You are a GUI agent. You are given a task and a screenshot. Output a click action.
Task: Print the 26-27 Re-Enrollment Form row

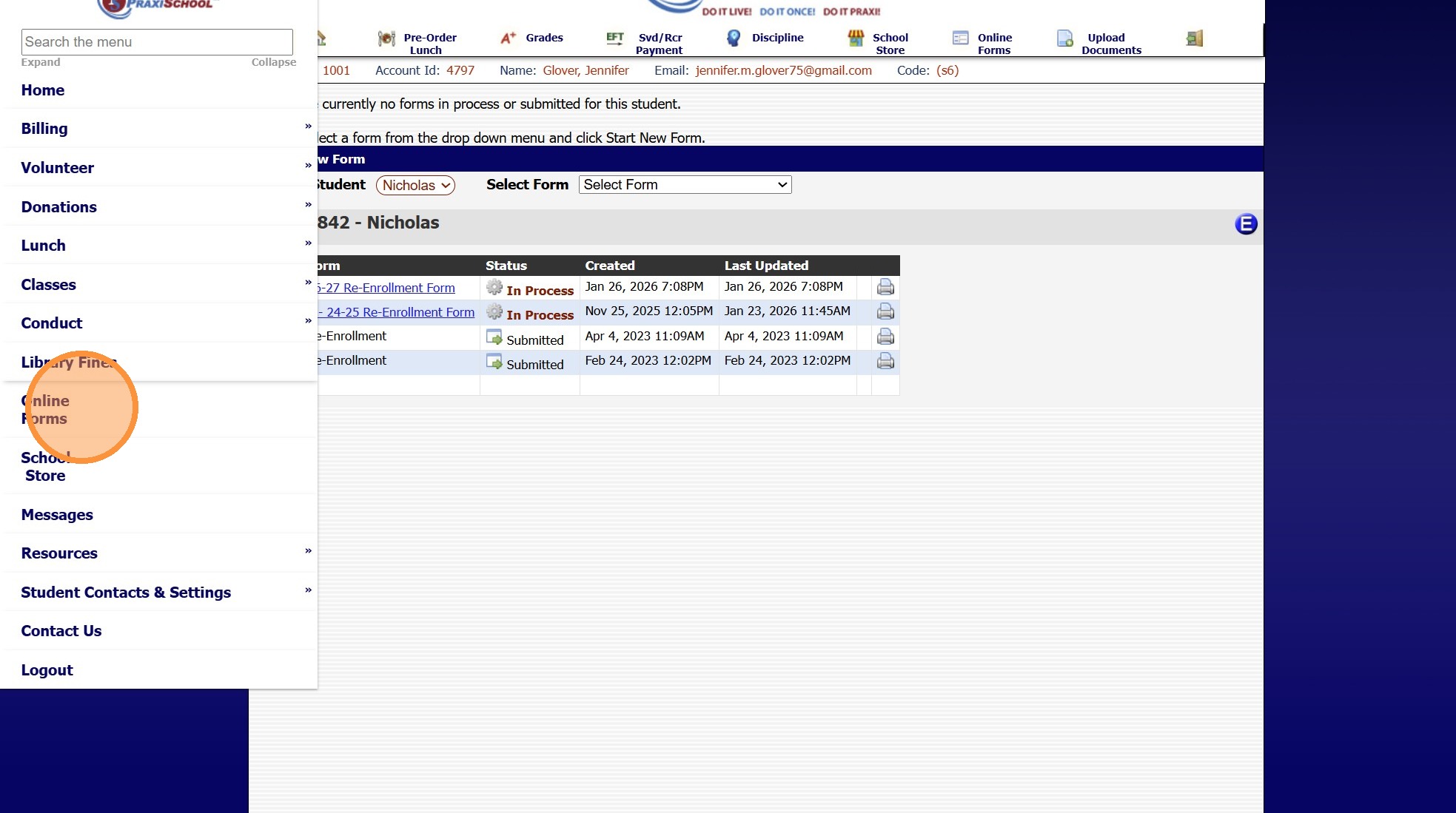pyautogui.click(x=885, y=287)
